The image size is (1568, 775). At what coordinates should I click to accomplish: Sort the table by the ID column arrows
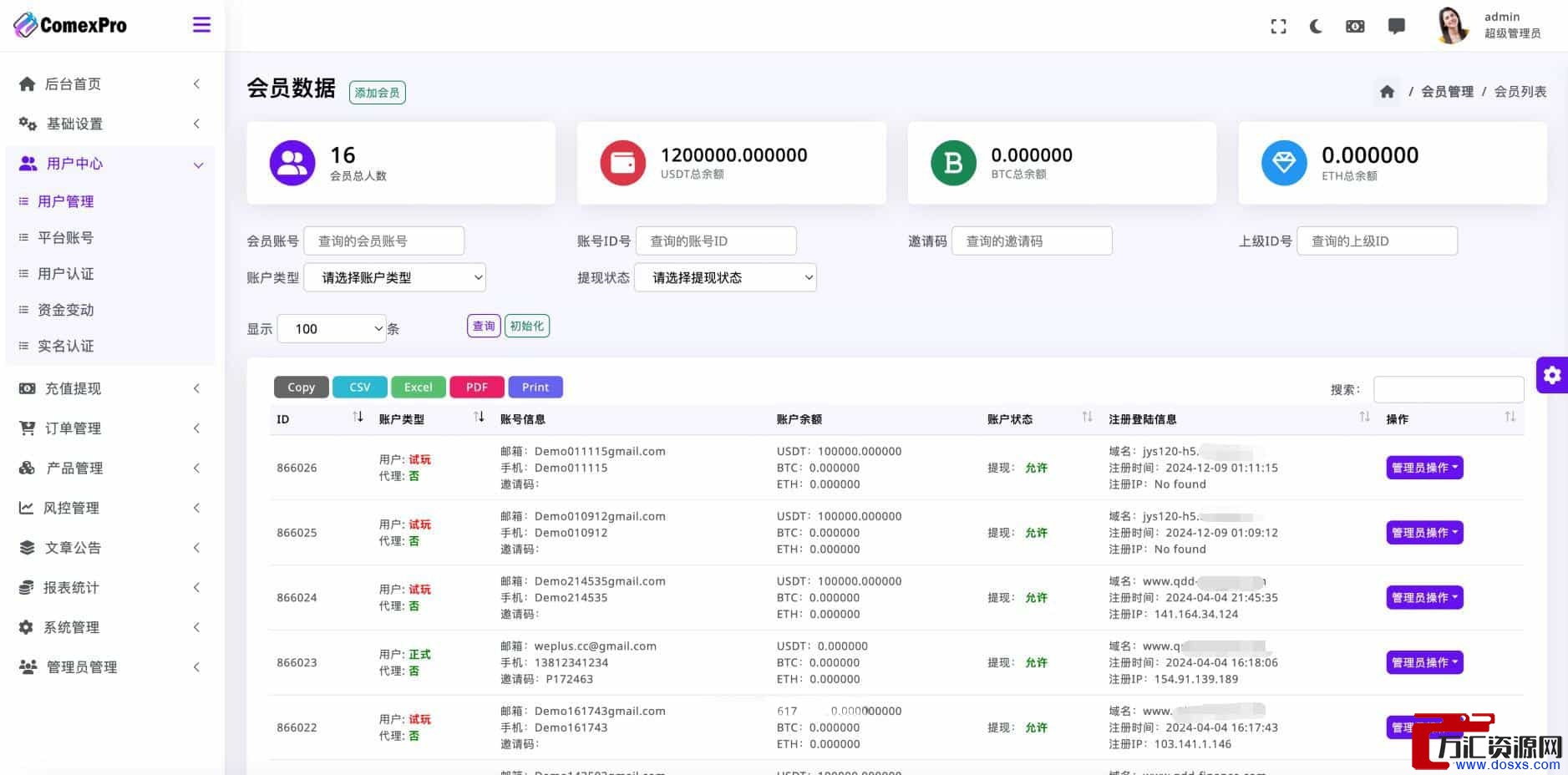[x=358, y=417]
